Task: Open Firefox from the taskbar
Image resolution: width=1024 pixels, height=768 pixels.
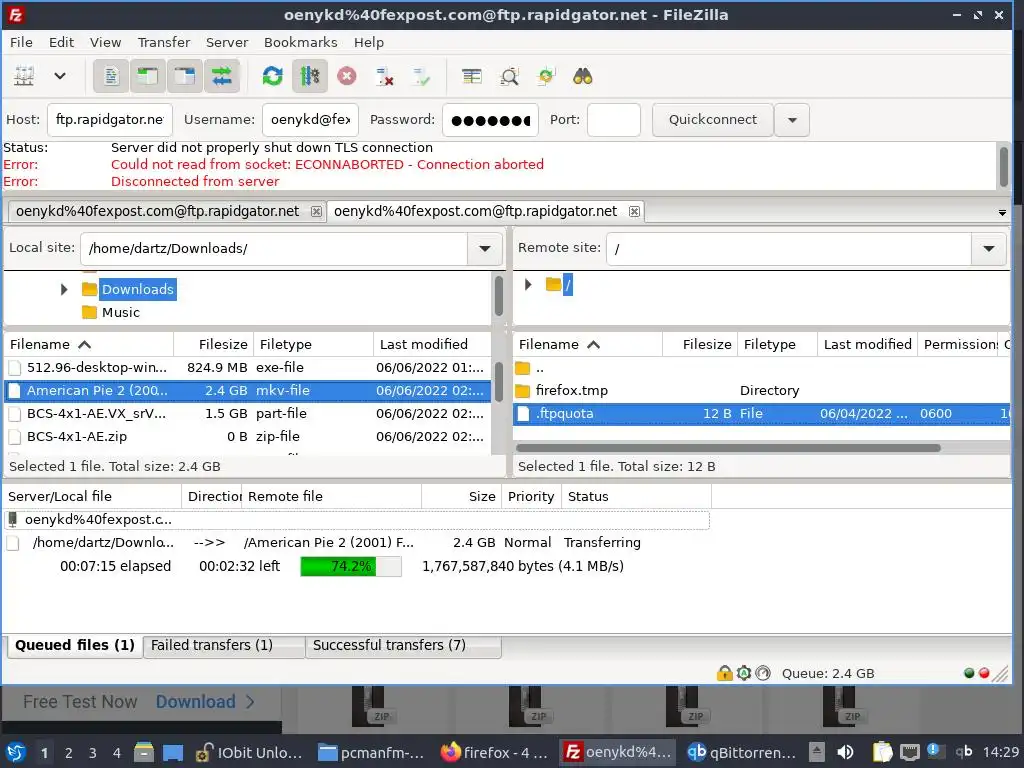Action: (495, 752)
